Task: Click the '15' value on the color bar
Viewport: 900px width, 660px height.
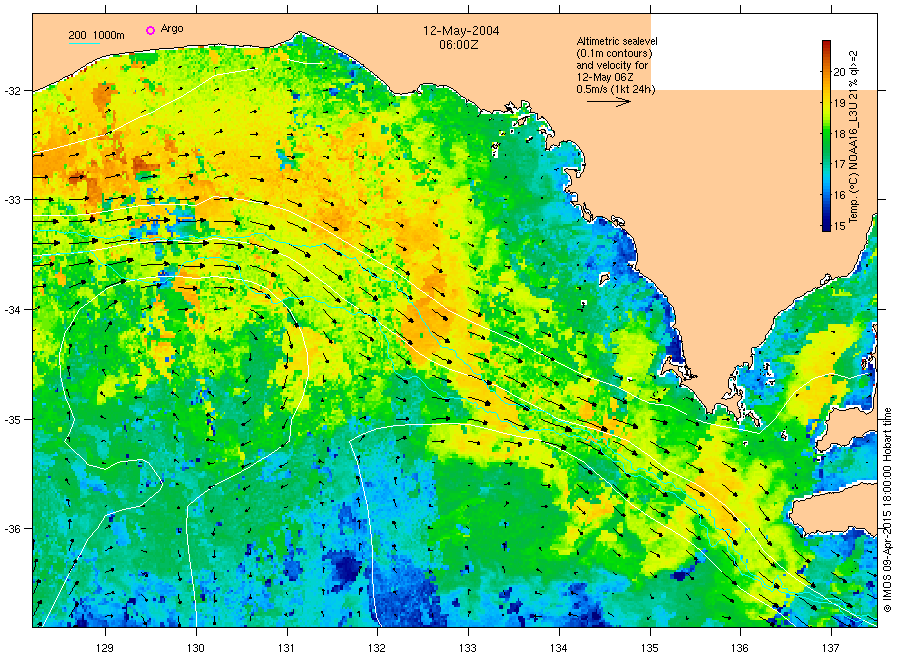Action: pos(839,226)
